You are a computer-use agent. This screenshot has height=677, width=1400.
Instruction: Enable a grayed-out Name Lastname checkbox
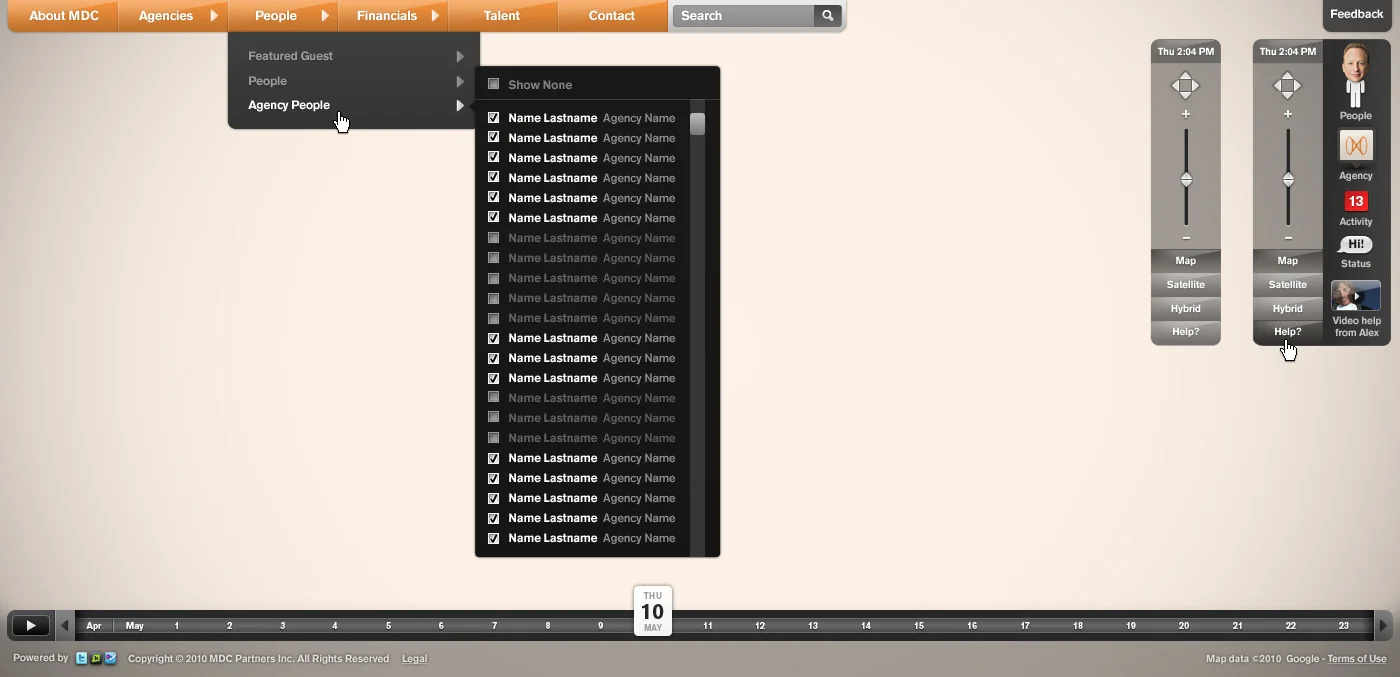[x=493, y=238]
